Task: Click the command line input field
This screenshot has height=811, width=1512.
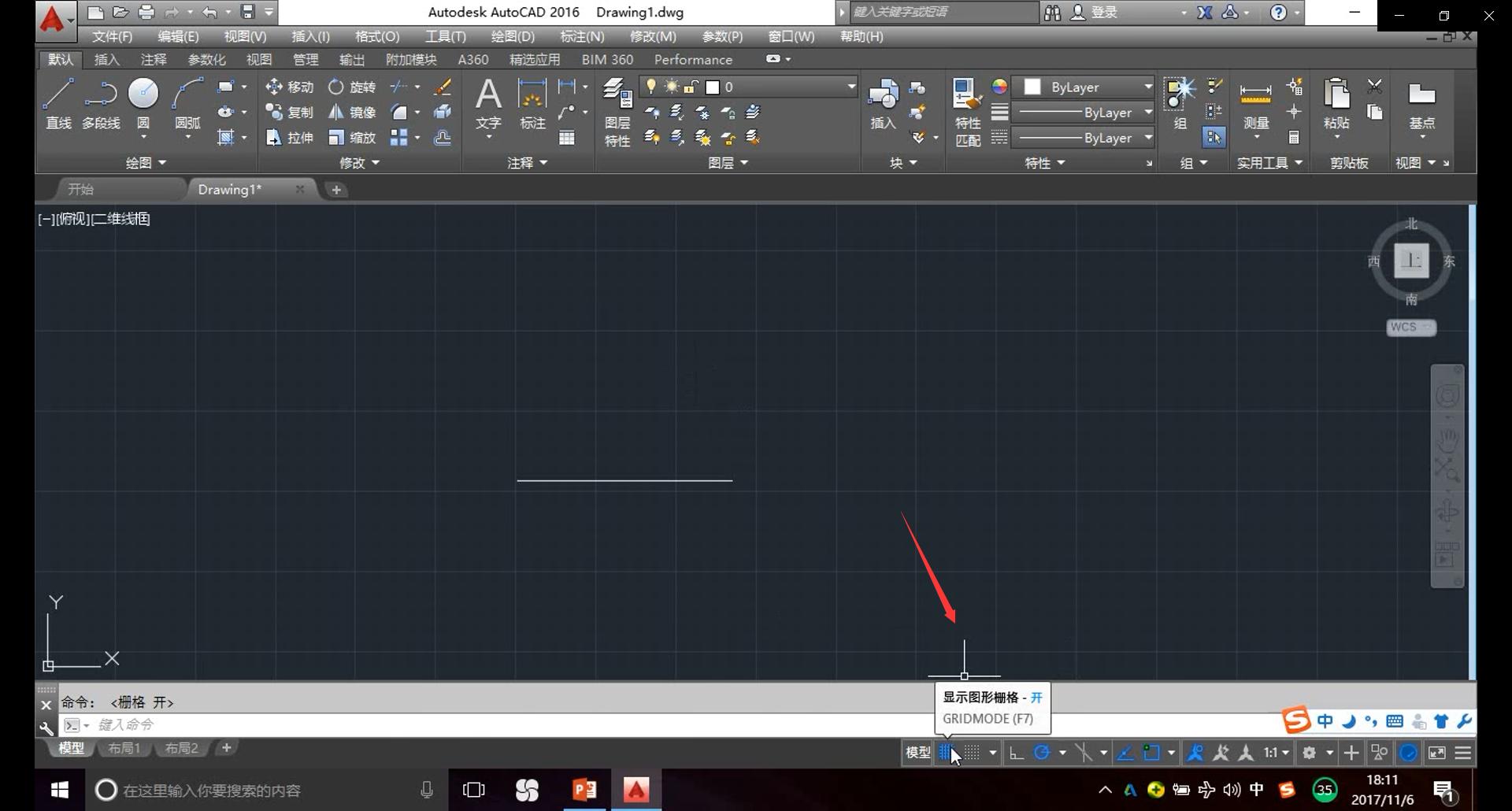Action: 472,724
